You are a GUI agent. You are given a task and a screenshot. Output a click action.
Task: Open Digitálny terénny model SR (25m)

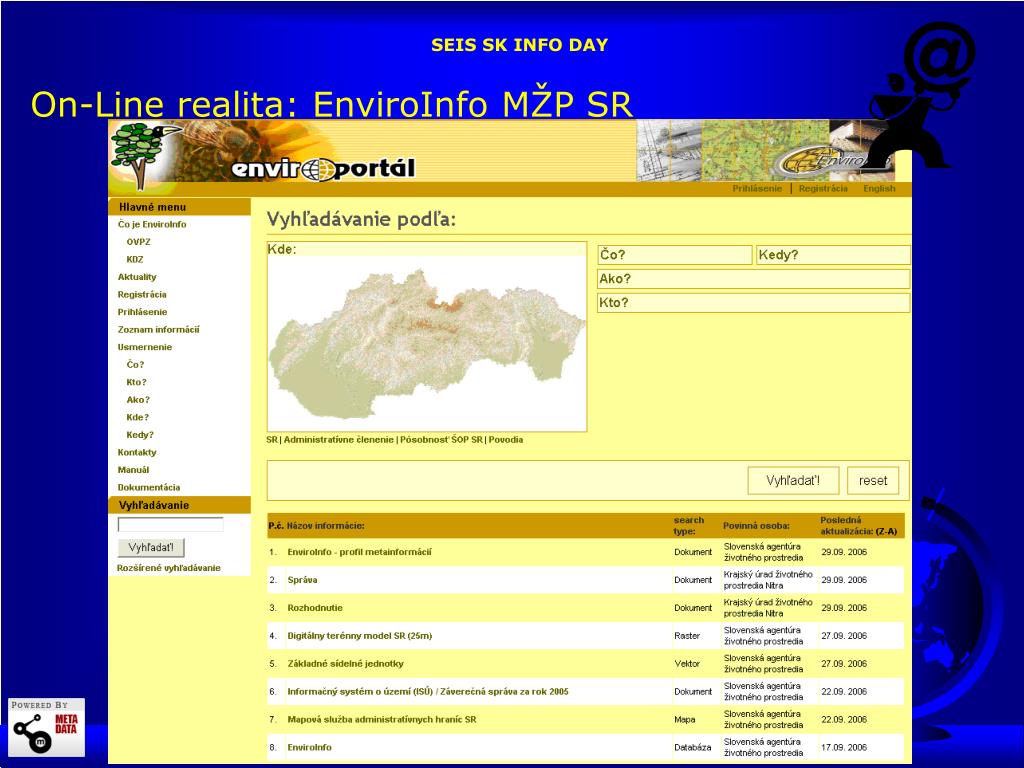click(x=360, y=636)
